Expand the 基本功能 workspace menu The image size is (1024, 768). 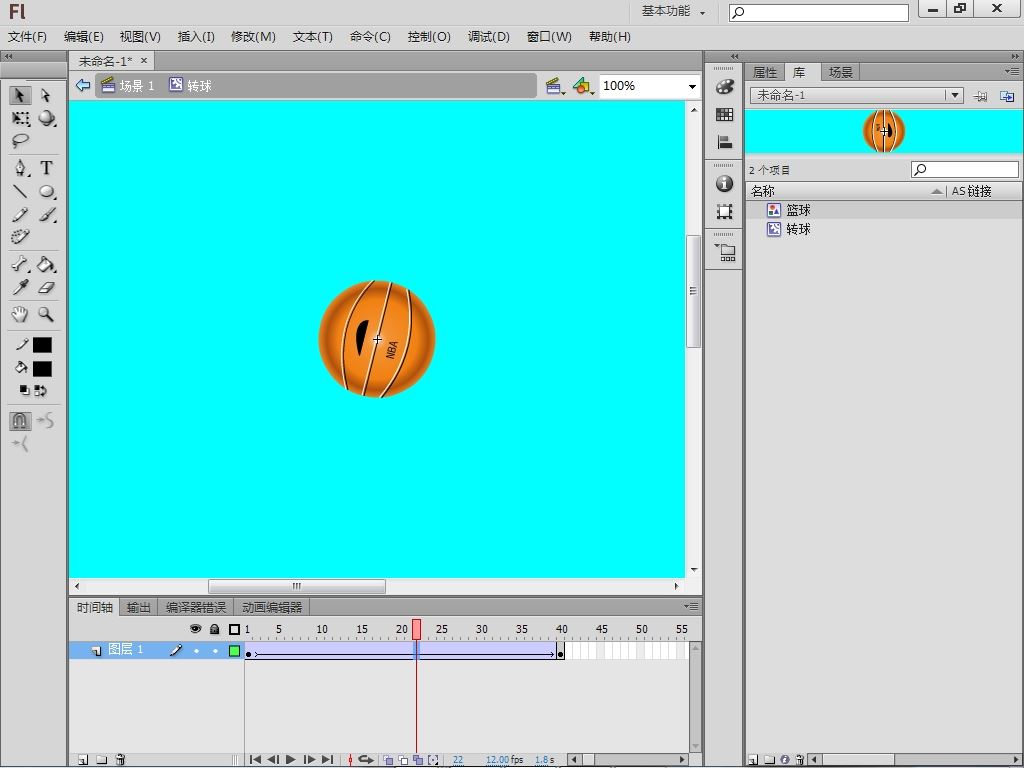[x=673, y=11]
